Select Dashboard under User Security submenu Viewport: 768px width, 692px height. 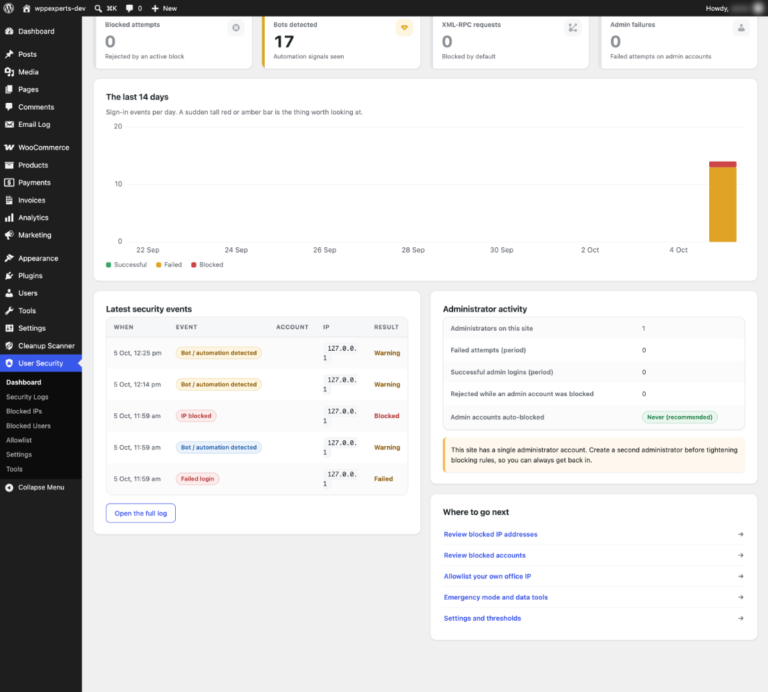(24, 382)
